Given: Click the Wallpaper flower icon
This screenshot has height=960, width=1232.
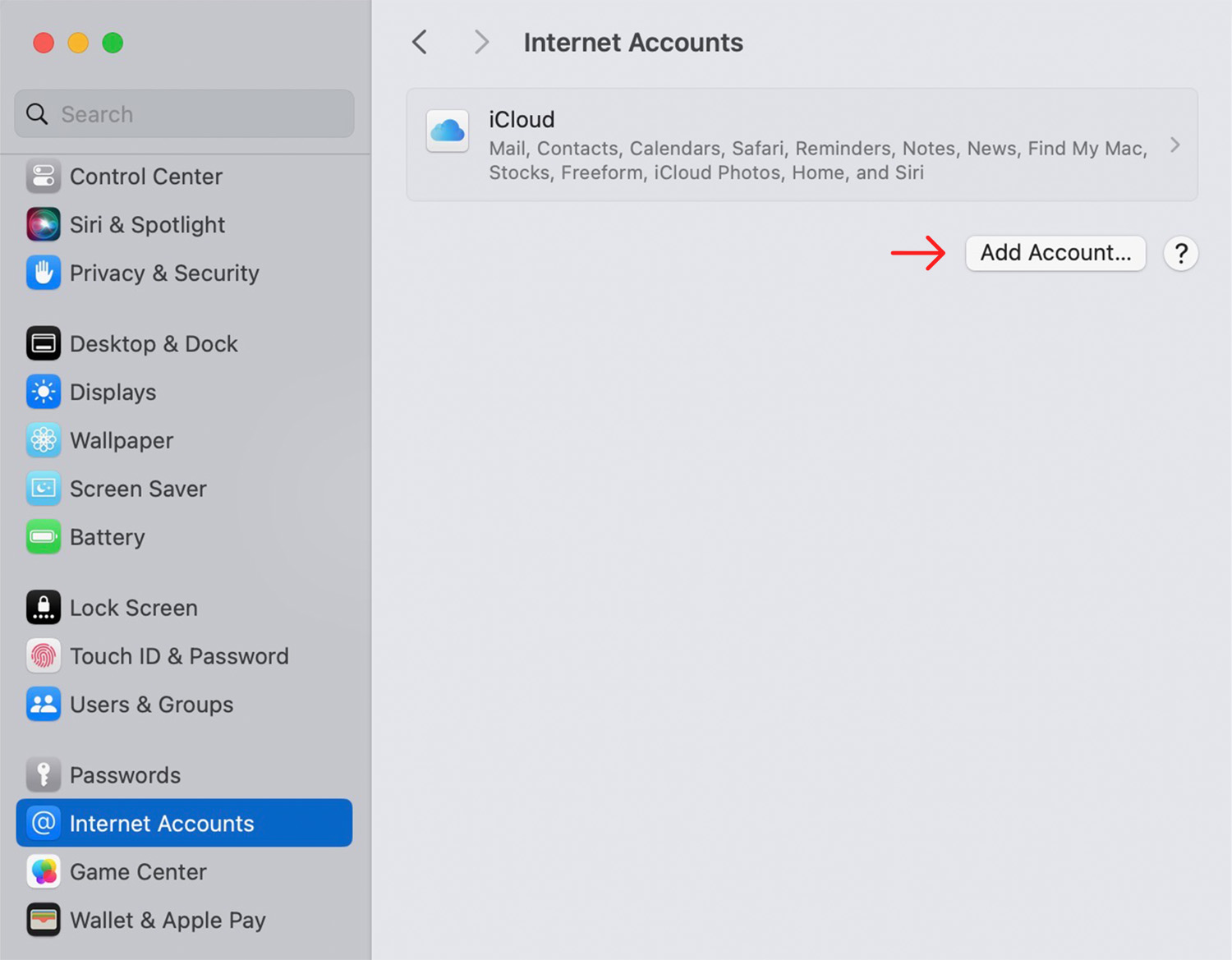Looking at the screenshot, I should [x=44, y=440].
